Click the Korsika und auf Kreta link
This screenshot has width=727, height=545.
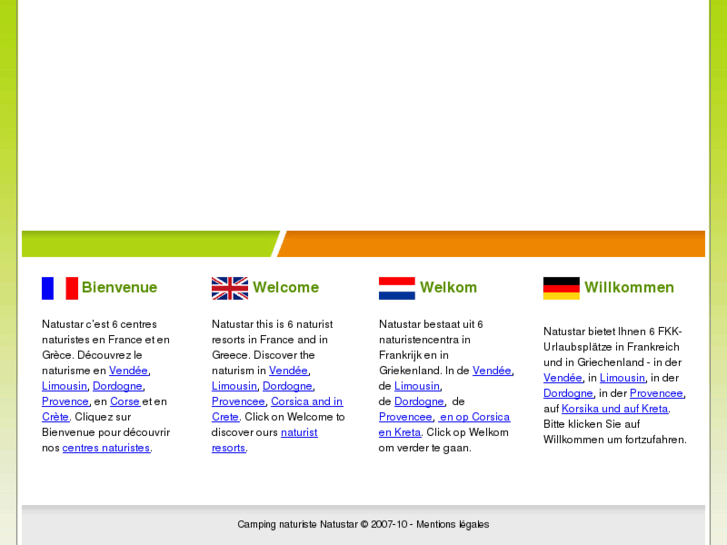[x=615, y=409]
